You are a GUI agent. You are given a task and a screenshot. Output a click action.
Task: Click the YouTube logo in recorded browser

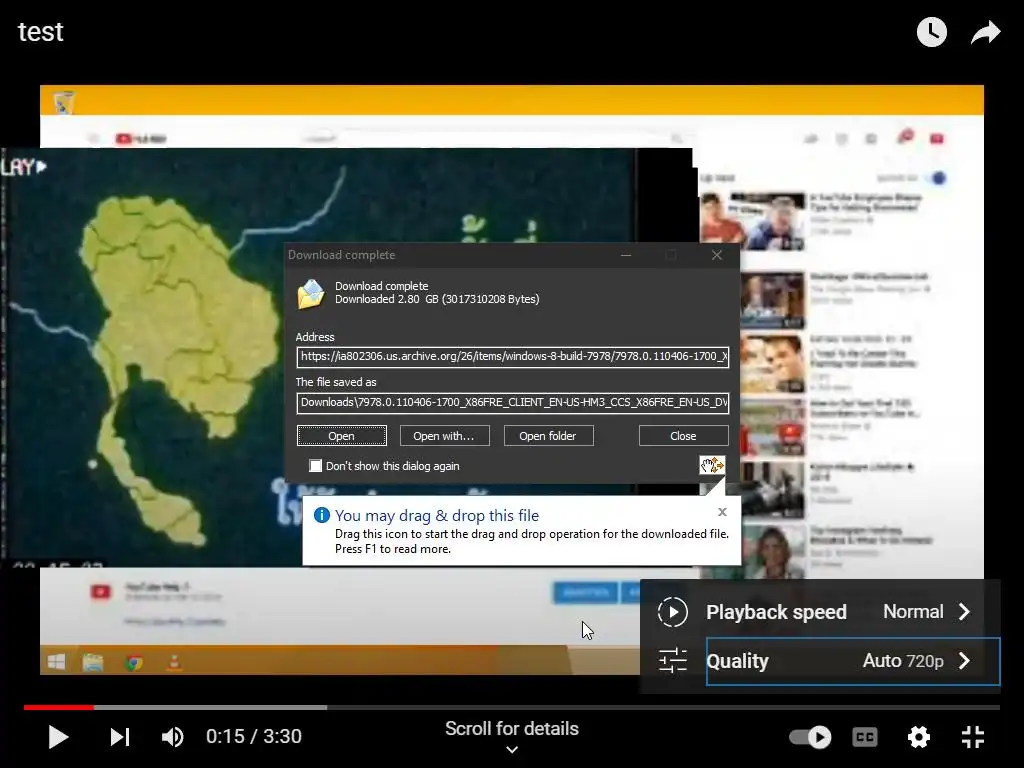point(140,138)
